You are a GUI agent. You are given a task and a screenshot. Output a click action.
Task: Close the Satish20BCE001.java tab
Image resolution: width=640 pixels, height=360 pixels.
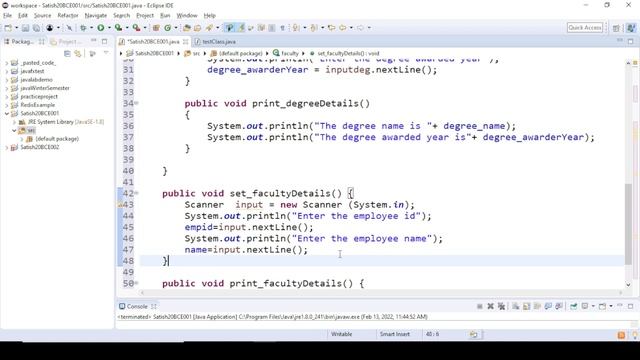[x=186, y=42]
